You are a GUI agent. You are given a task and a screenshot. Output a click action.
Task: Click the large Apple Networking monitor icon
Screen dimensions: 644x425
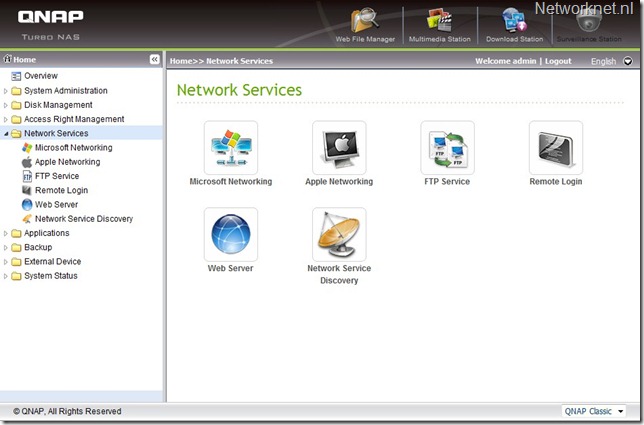tap(339, 147)
